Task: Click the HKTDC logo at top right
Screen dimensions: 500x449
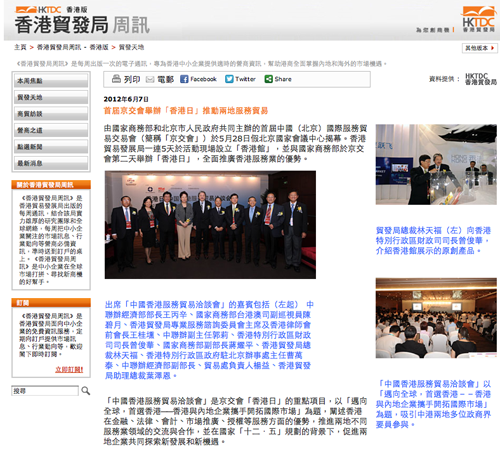Action: tap(478, 19)
